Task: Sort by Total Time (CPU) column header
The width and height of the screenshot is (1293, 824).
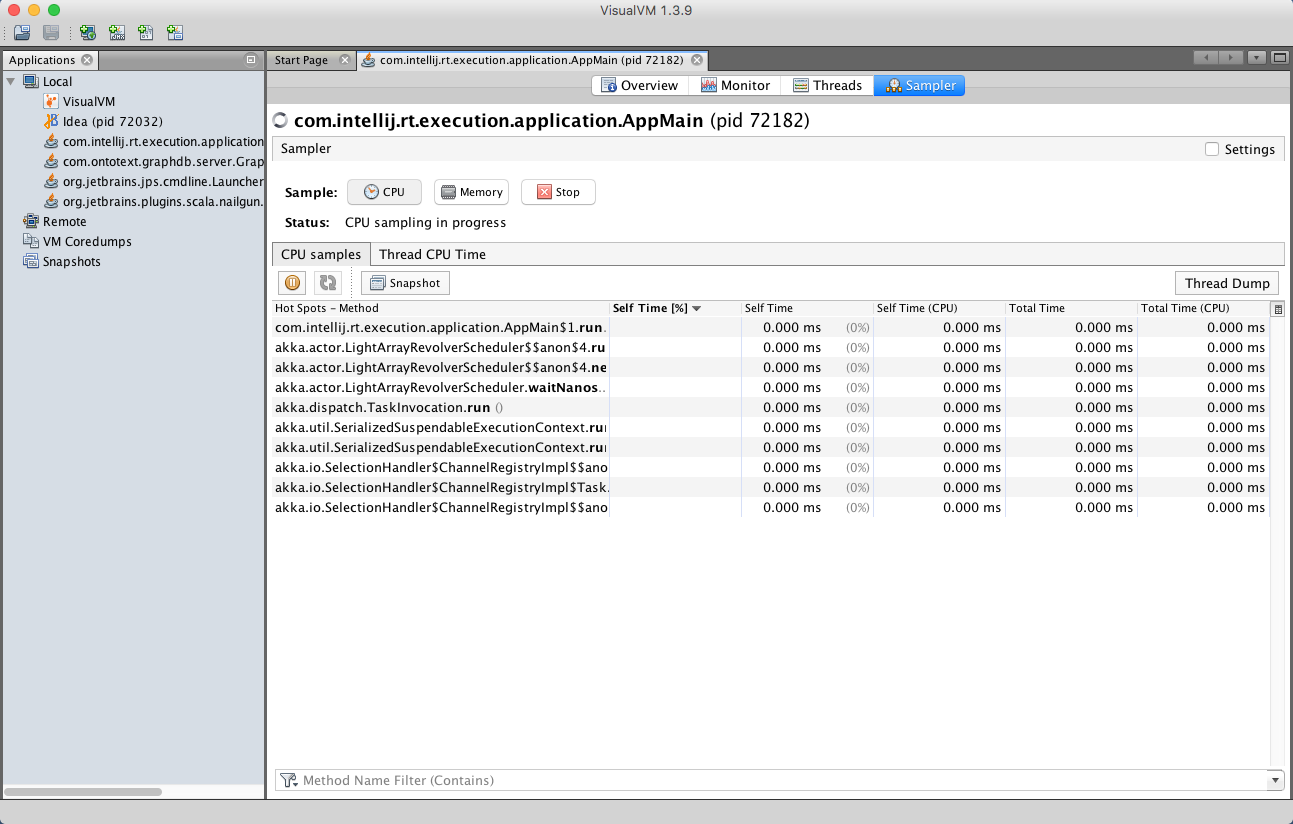Action: tap(1203, 308)
